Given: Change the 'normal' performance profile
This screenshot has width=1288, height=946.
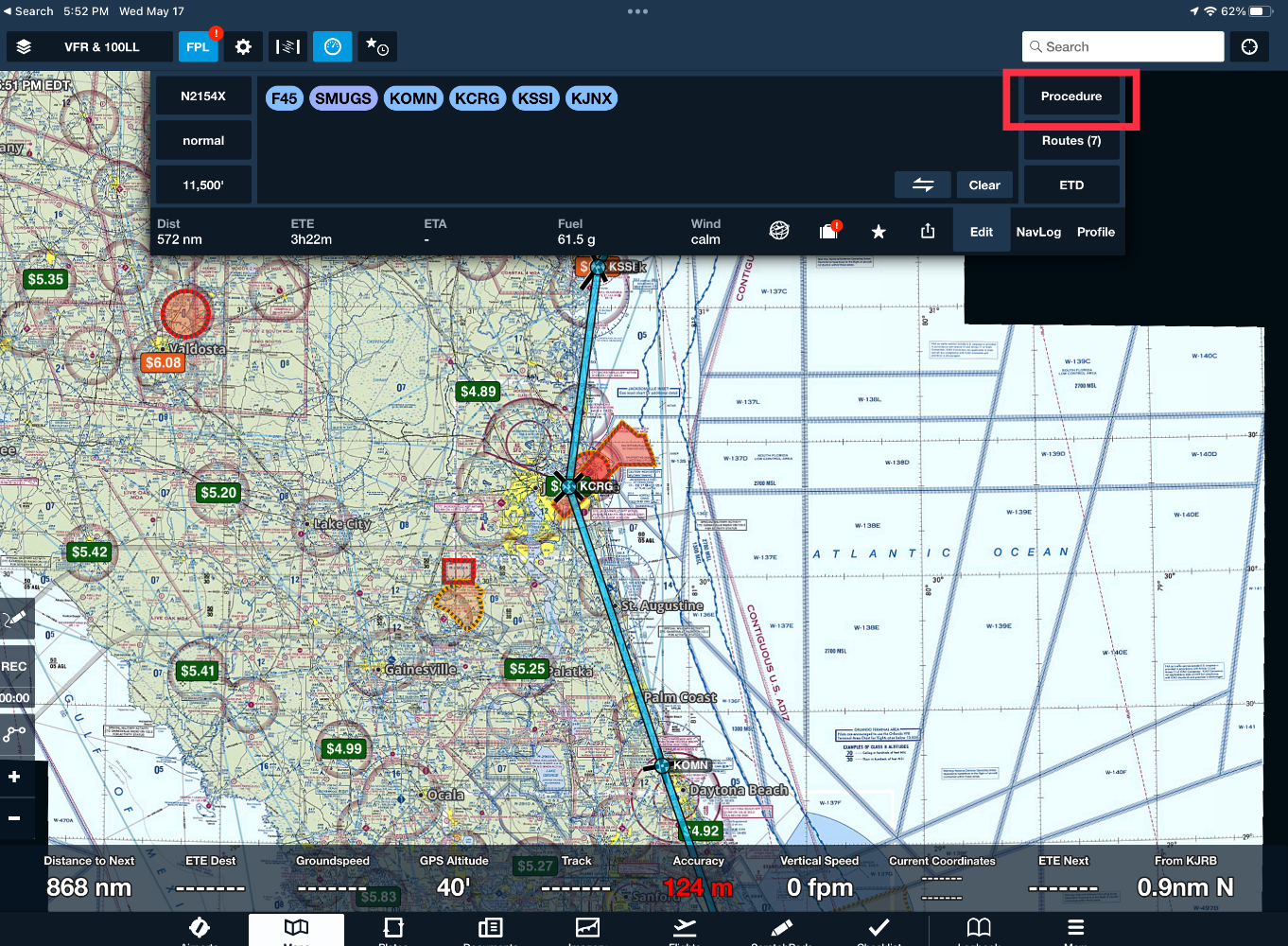Looking at the screenshot, I should (x=203, y=140).
